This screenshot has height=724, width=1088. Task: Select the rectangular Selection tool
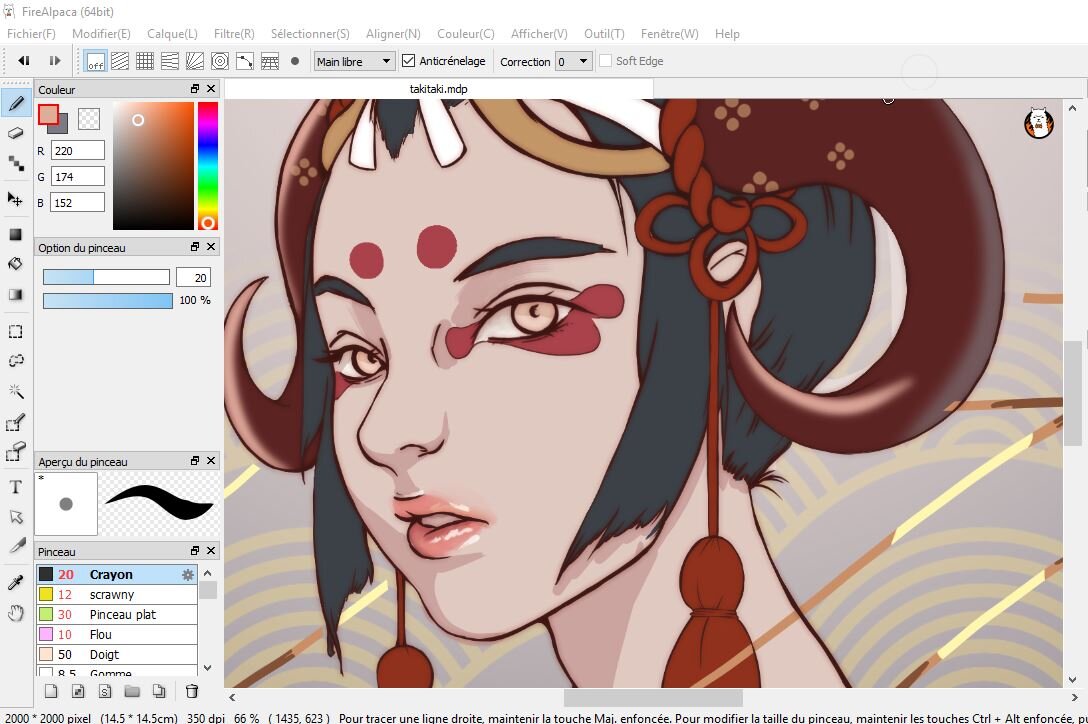(x=15, y=332)
